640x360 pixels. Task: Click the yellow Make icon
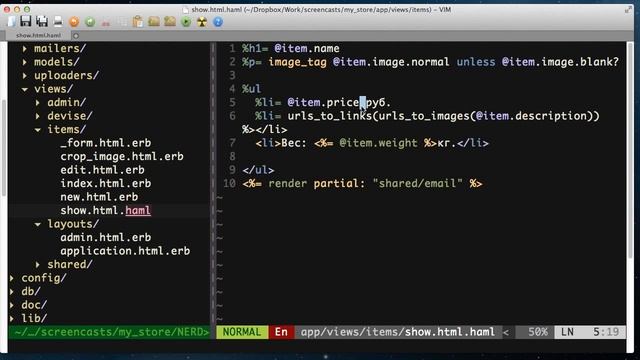[202, 22]
